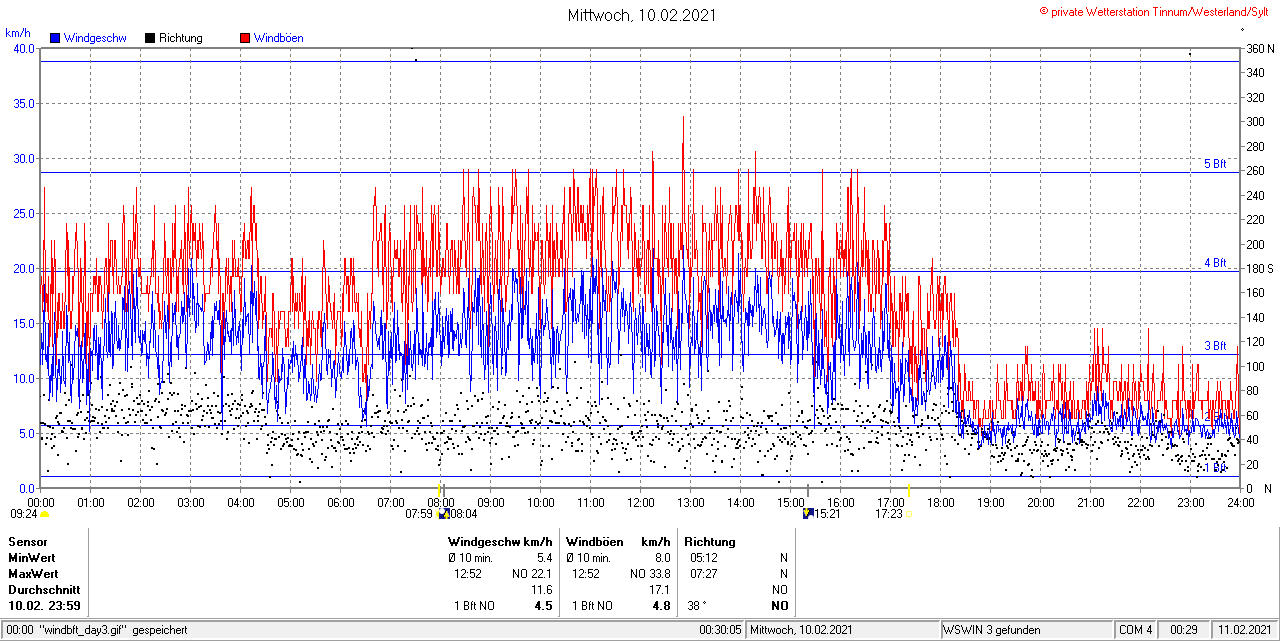Viewport: 1280px width, 641px height.
Task: Click the yellow icon beside 17:23
Action: coord(909,514)
